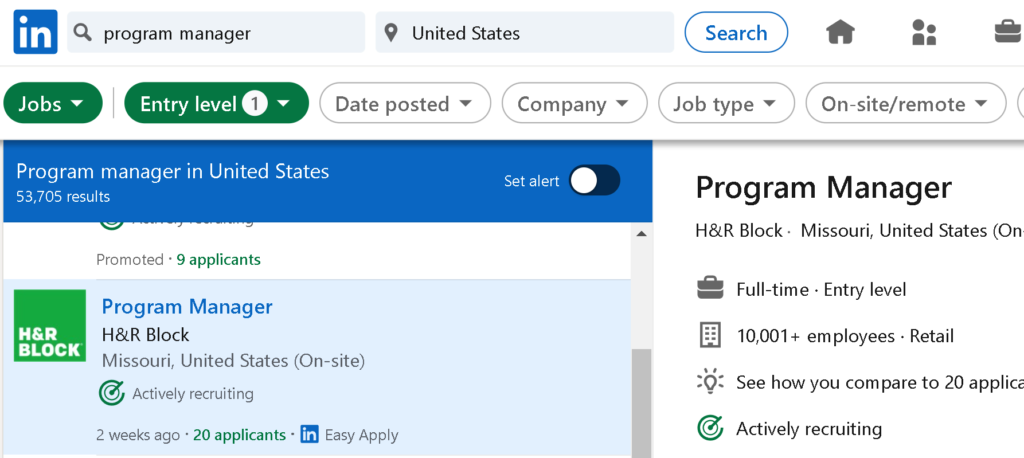Open My Network people icon
Viewport: 1024px width, 458px height.
coord(924,32)
